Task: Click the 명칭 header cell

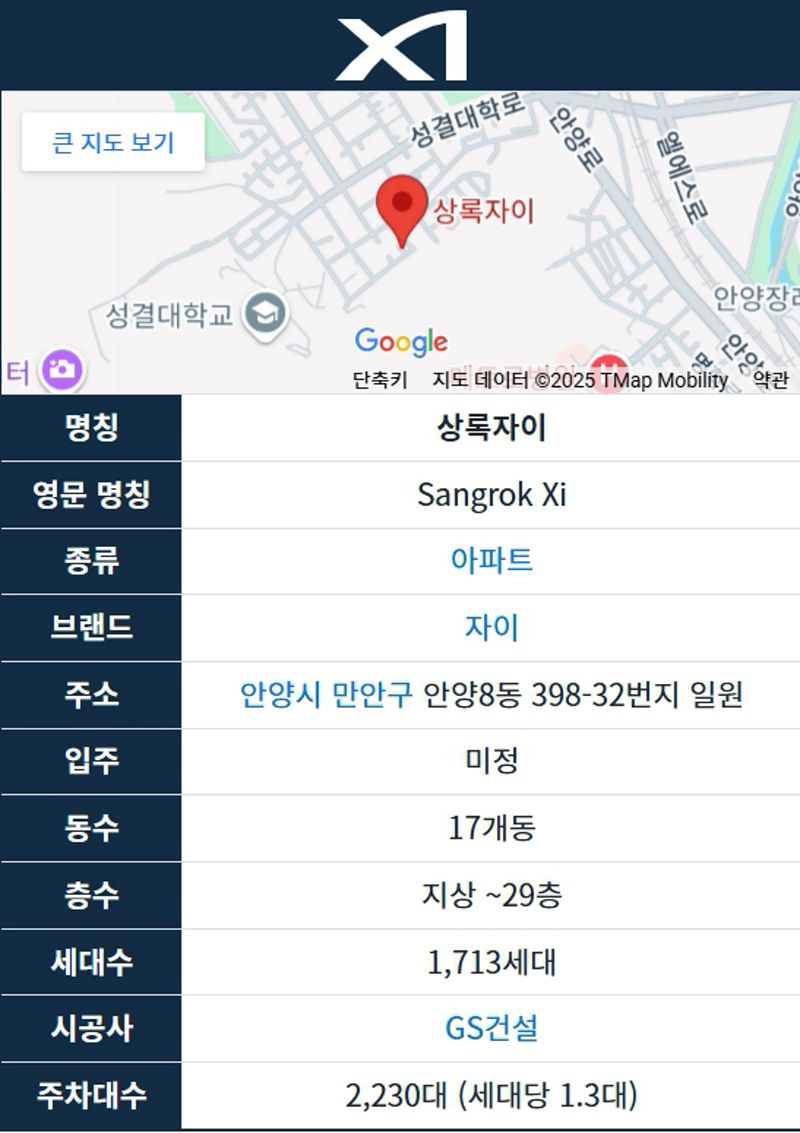Action: click(91, 427)
